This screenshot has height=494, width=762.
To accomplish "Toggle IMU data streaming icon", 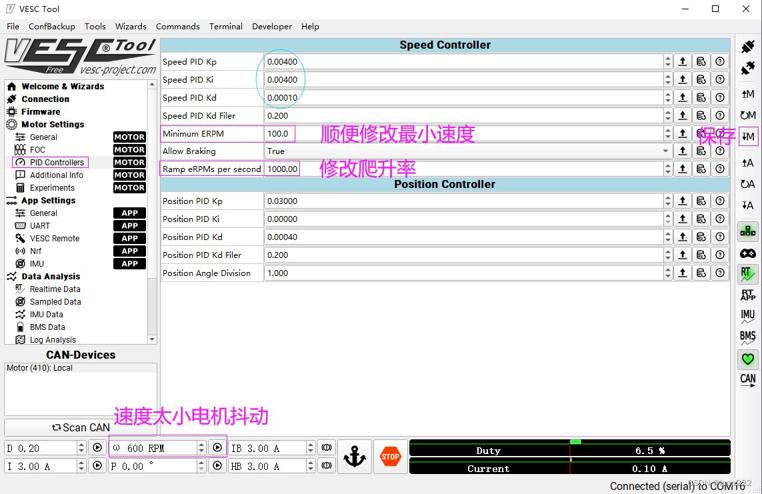I will pos(747,316).
